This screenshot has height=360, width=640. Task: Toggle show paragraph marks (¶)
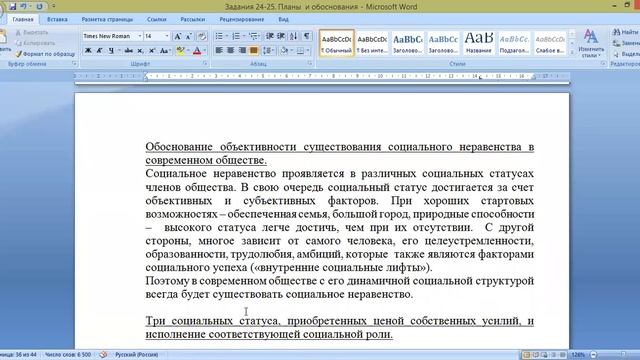[306, 36]
